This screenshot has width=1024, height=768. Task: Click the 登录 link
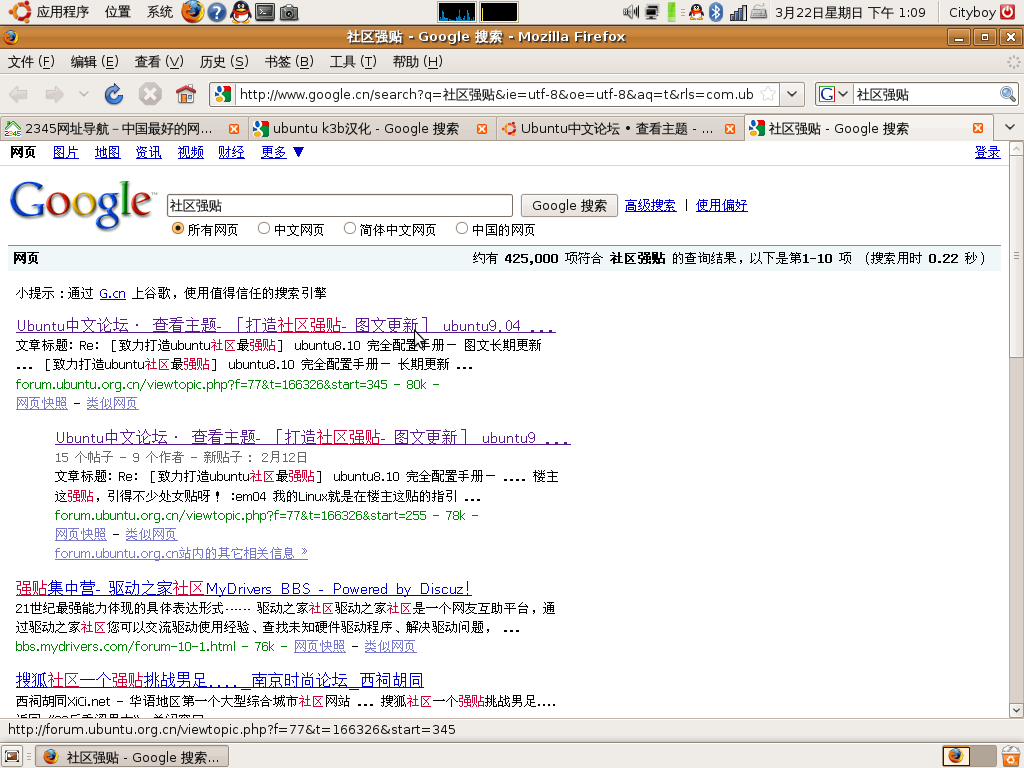click(x=987, y=152)
